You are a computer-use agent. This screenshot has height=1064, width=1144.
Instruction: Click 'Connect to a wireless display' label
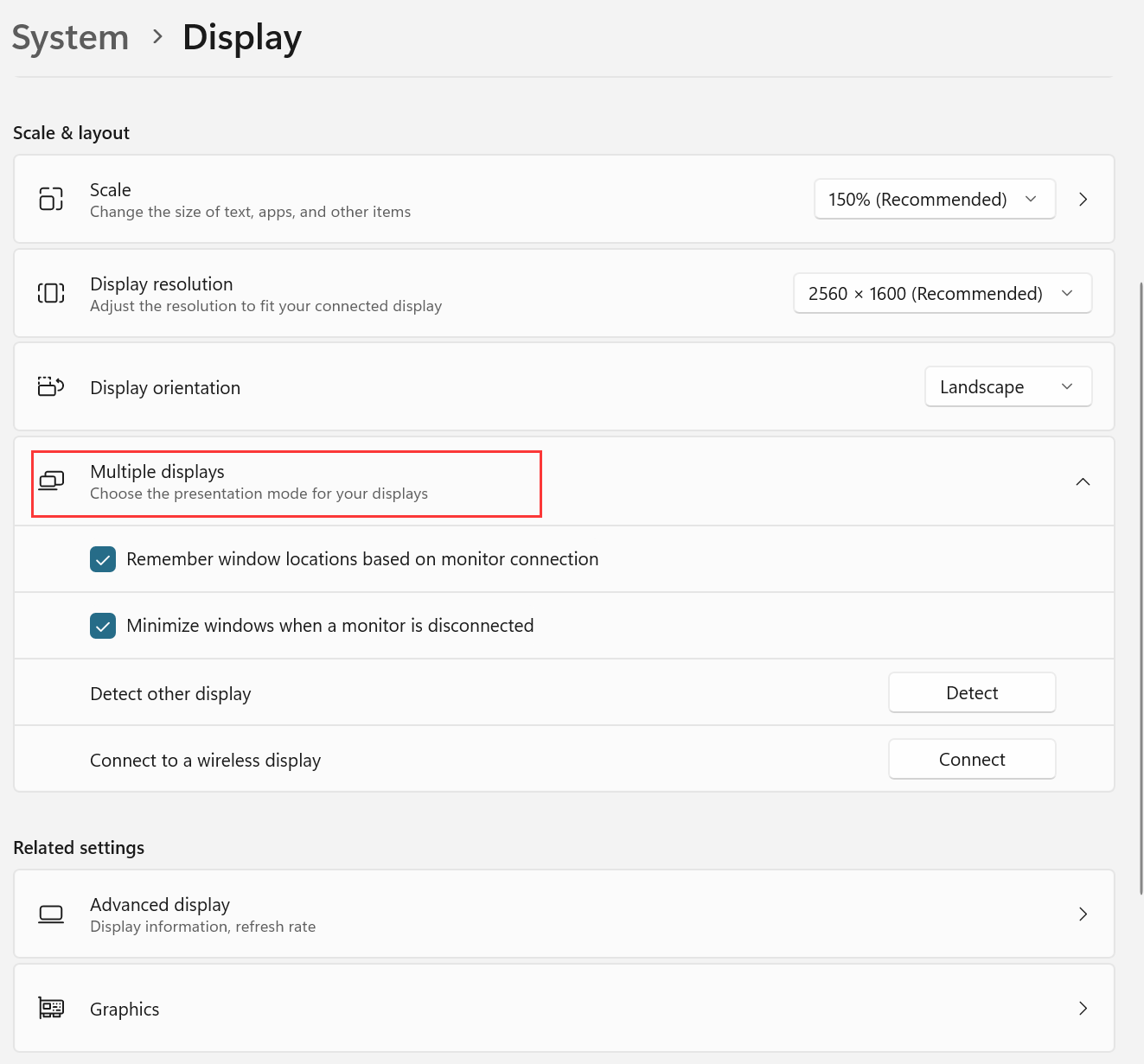point(205,760)
